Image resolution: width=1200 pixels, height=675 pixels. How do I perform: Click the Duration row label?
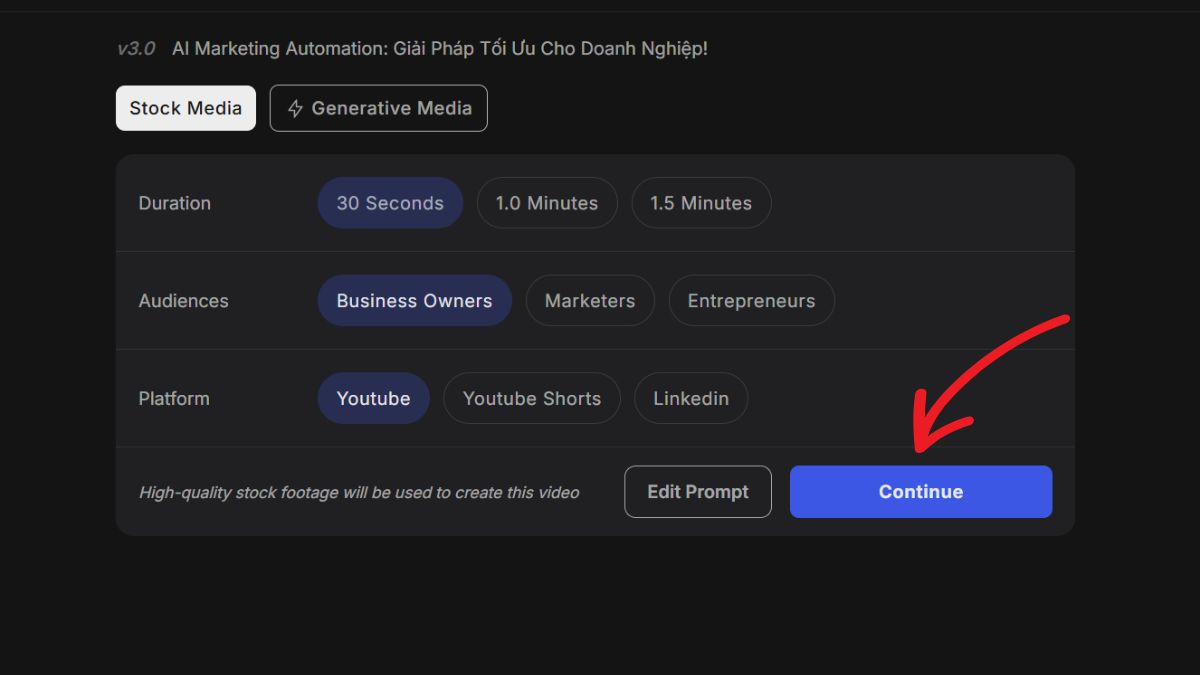175,203
